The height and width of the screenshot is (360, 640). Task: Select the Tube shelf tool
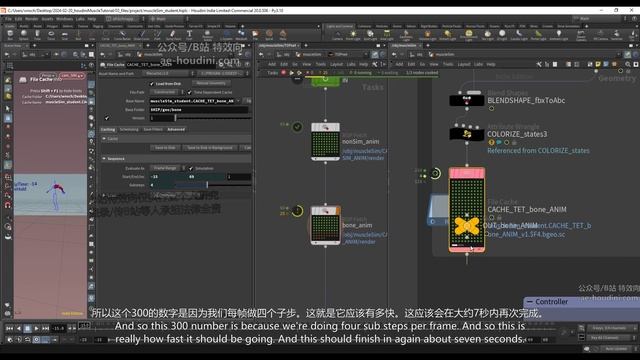(37, 35)
